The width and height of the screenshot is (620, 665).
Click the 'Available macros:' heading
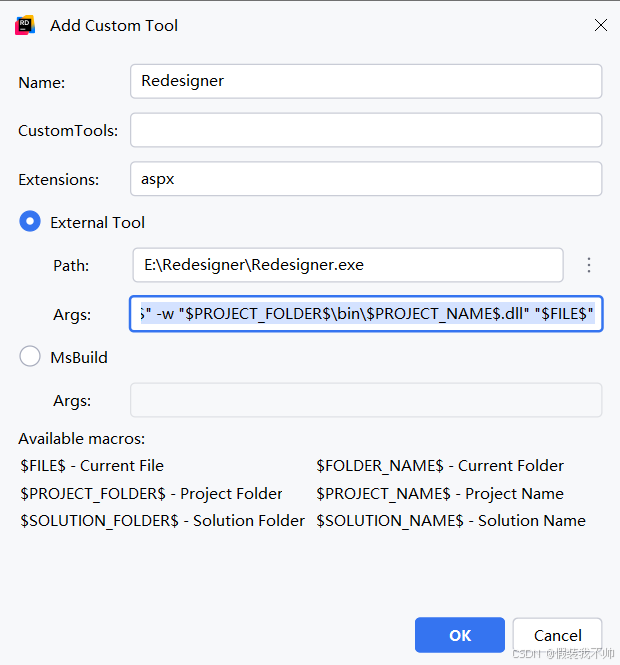[81, 439]
